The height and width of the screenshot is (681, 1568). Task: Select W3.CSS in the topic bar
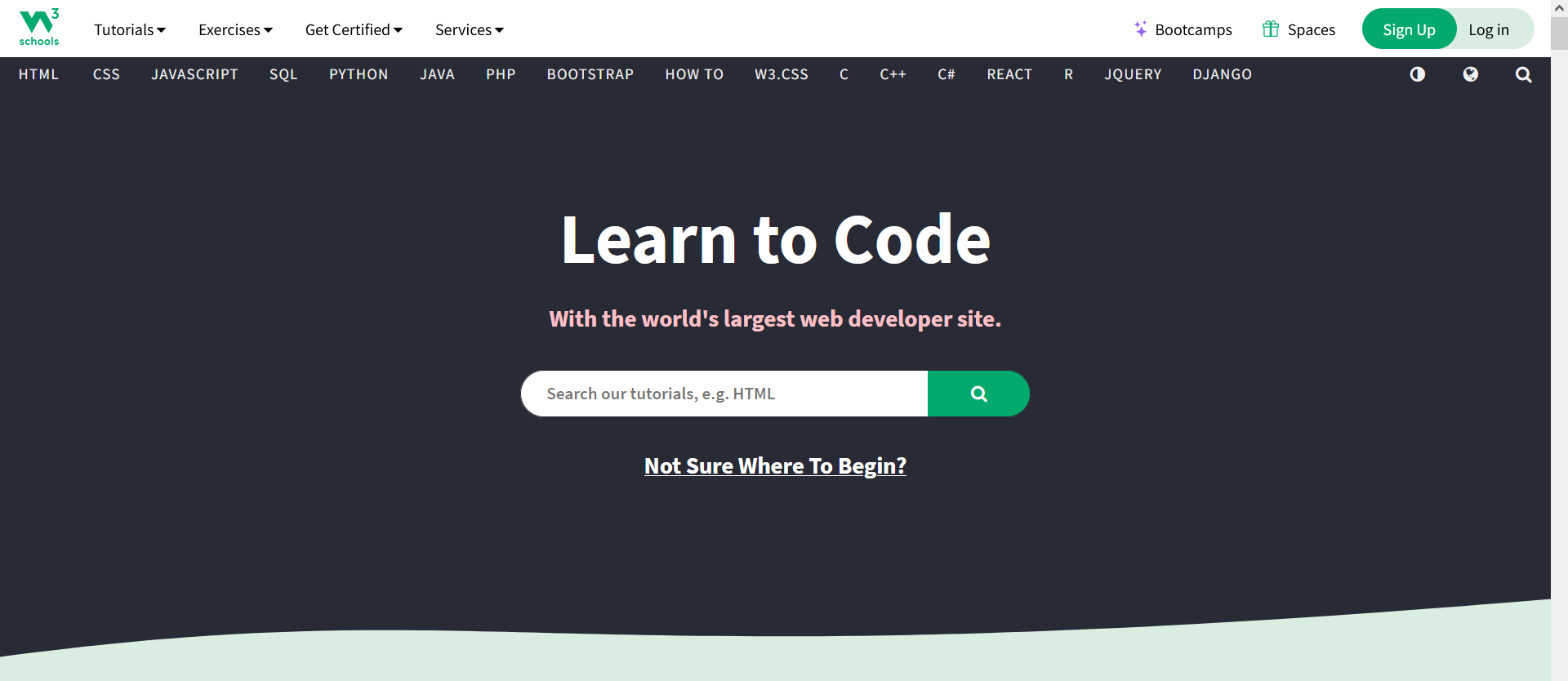tap(782, 74)
